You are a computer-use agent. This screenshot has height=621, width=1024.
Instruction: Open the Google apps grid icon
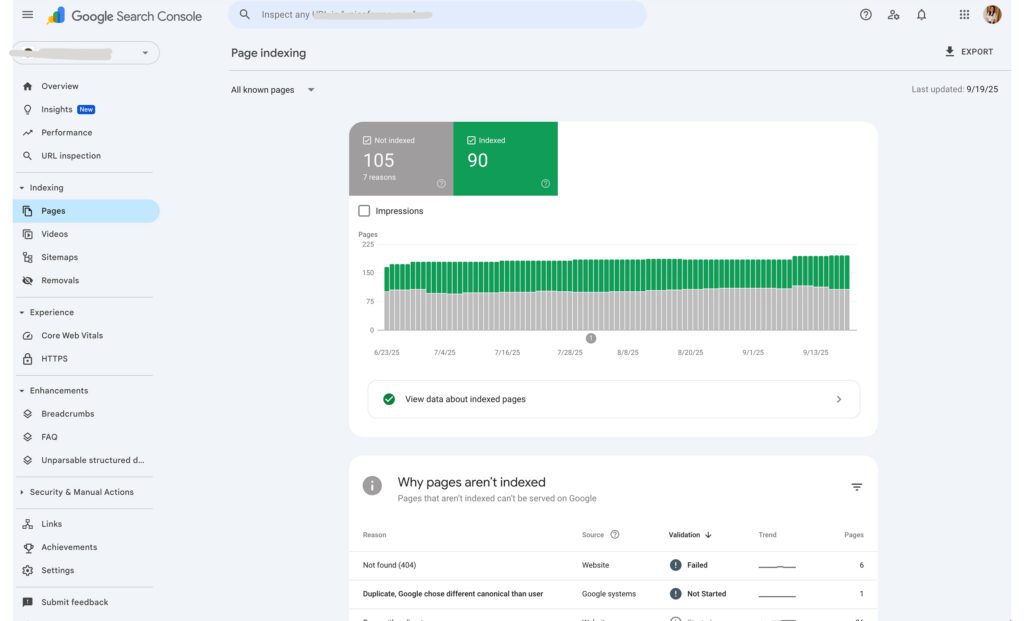(964, 15)
